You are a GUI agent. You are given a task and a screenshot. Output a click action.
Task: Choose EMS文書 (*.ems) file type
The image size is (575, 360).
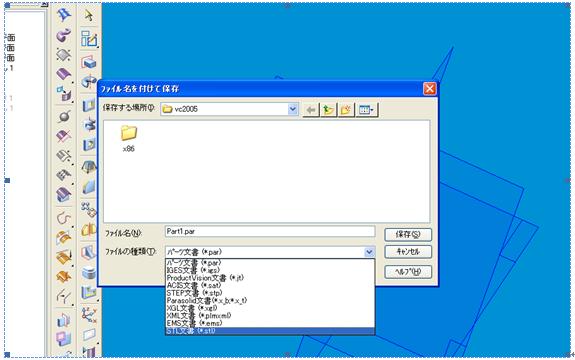click(x=270, y=323)
